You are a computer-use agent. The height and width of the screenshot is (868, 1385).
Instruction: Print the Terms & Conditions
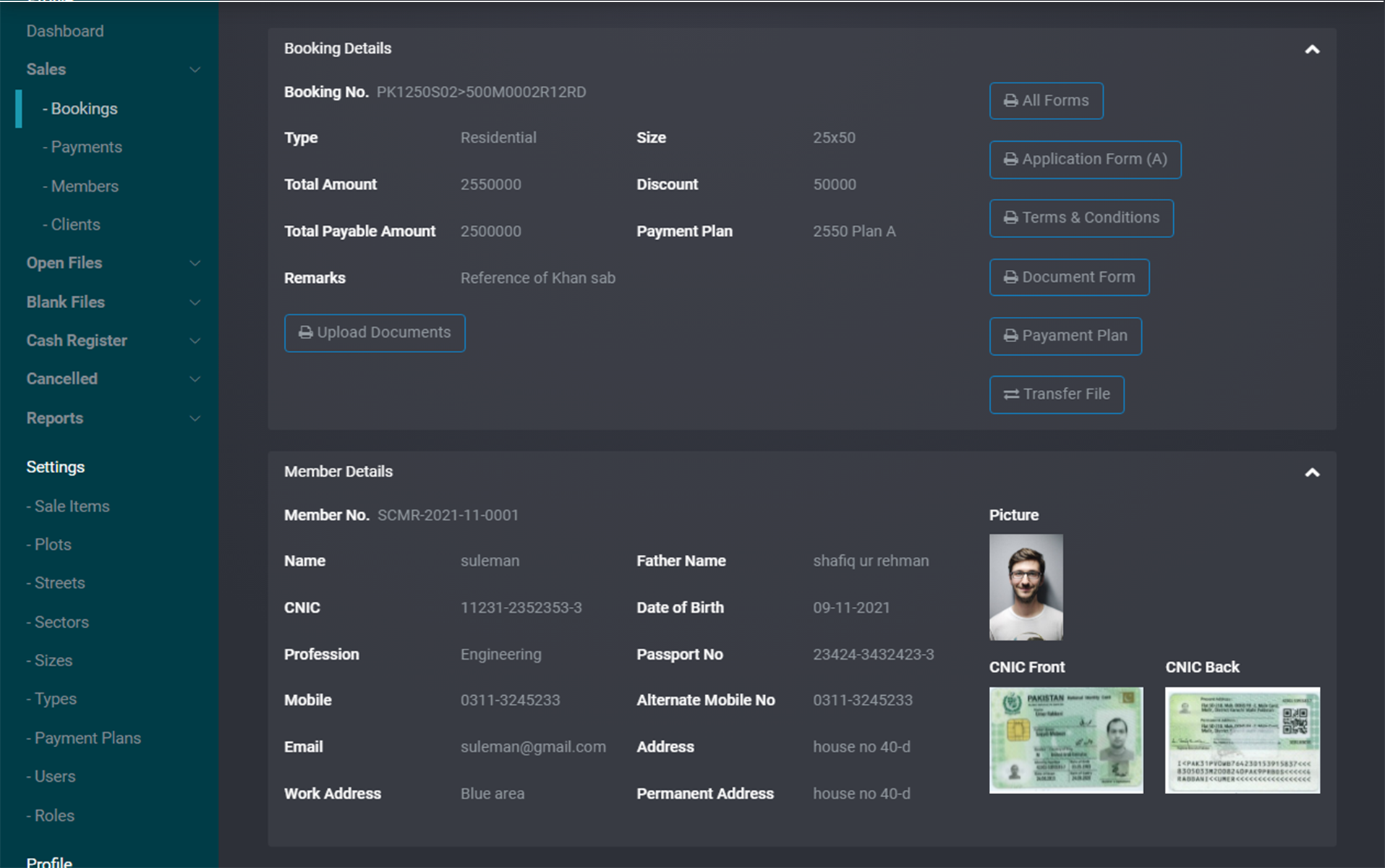coord(1081,218)
